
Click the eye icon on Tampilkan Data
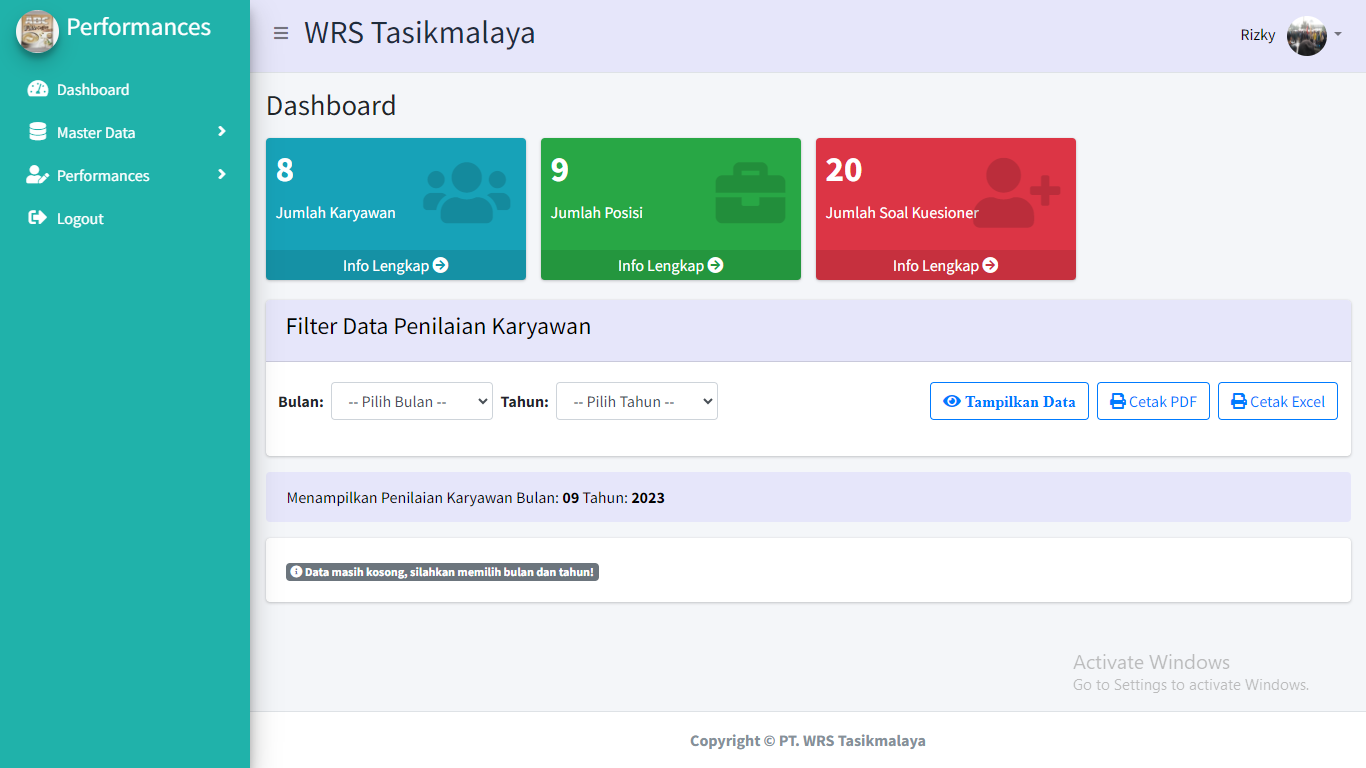952,401
